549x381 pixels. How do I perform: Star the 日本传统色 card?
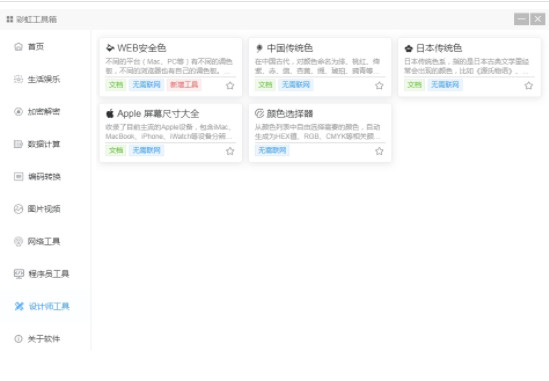point(529,85)
